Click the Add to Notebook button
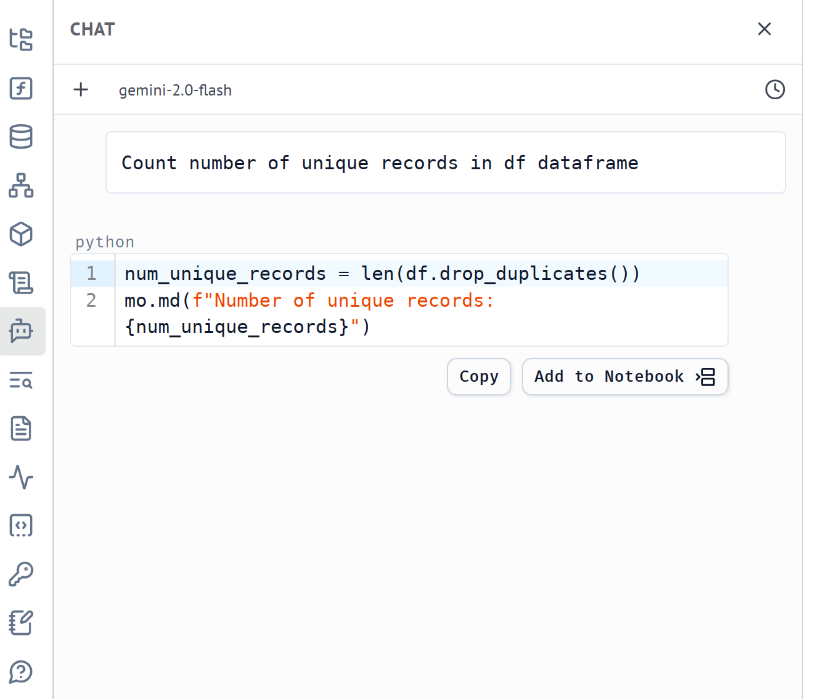 point(625,377)
